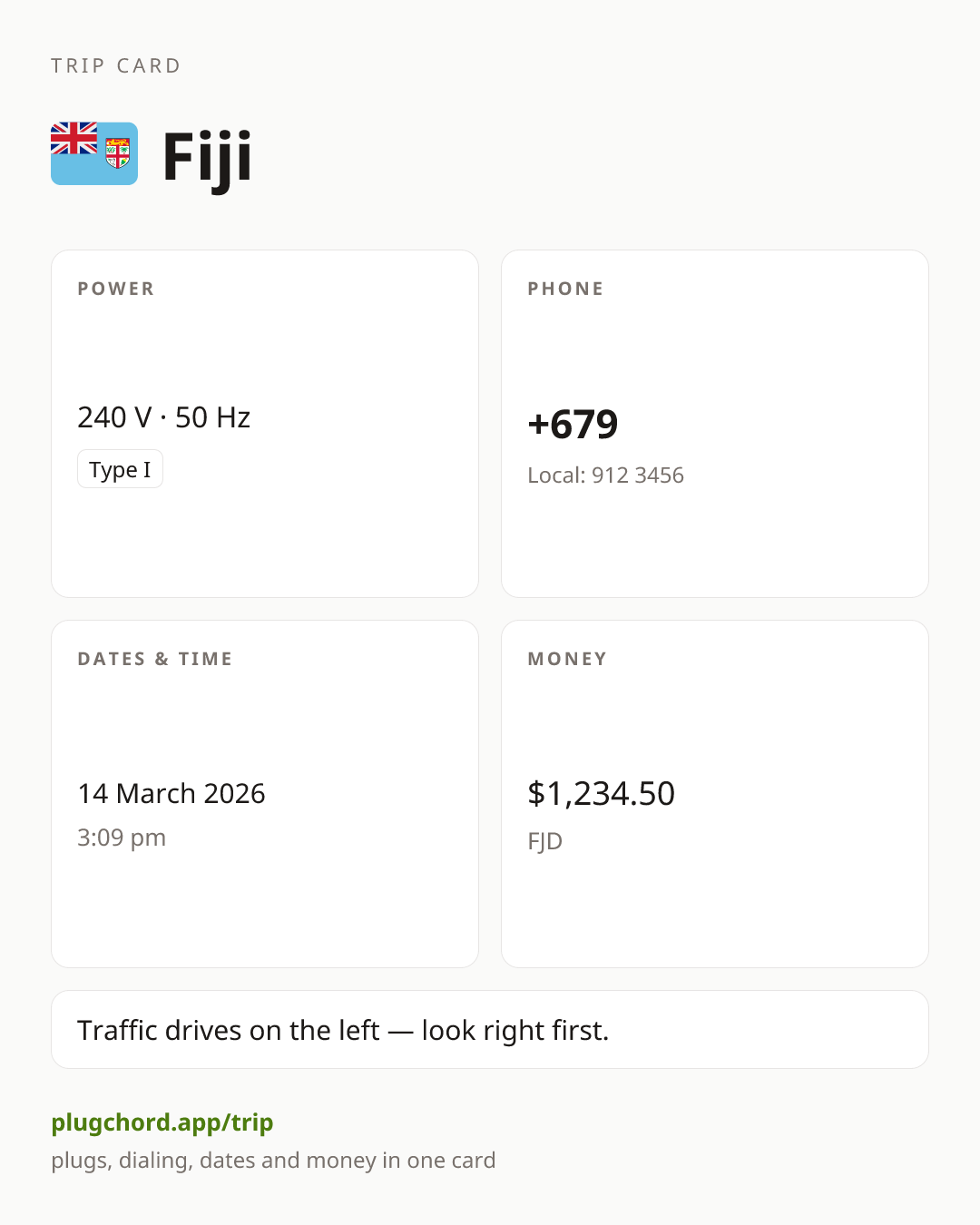Click the PHONE card heading
The height and width of the screenshot is (1225, 980).
click(x=566, y=289)
